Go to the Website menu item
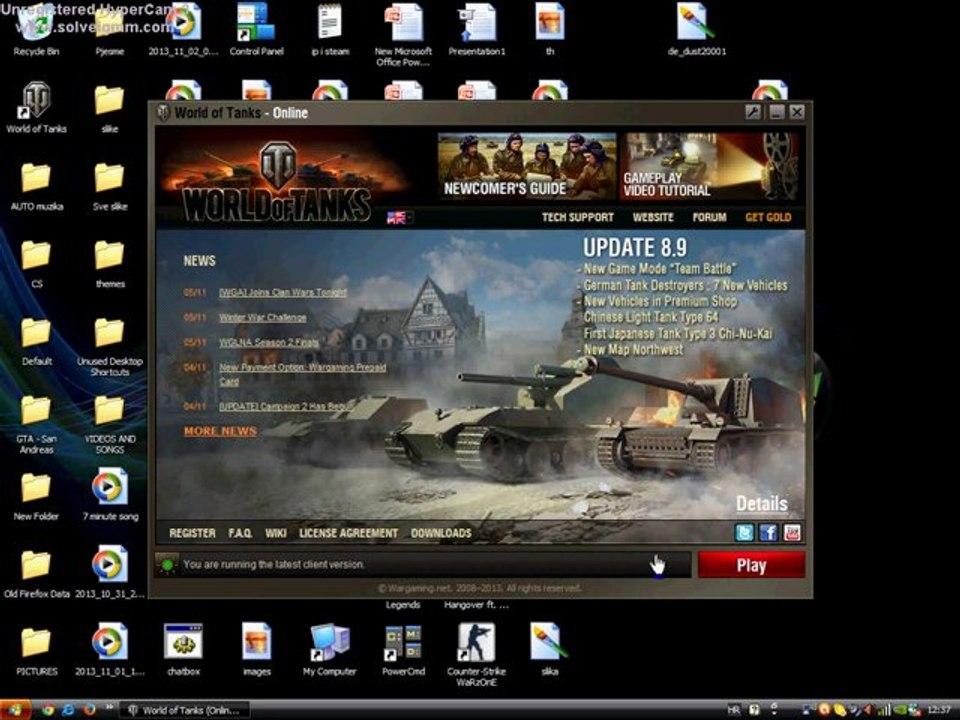The width and height of the screenshot is (960, 720). 653,217
